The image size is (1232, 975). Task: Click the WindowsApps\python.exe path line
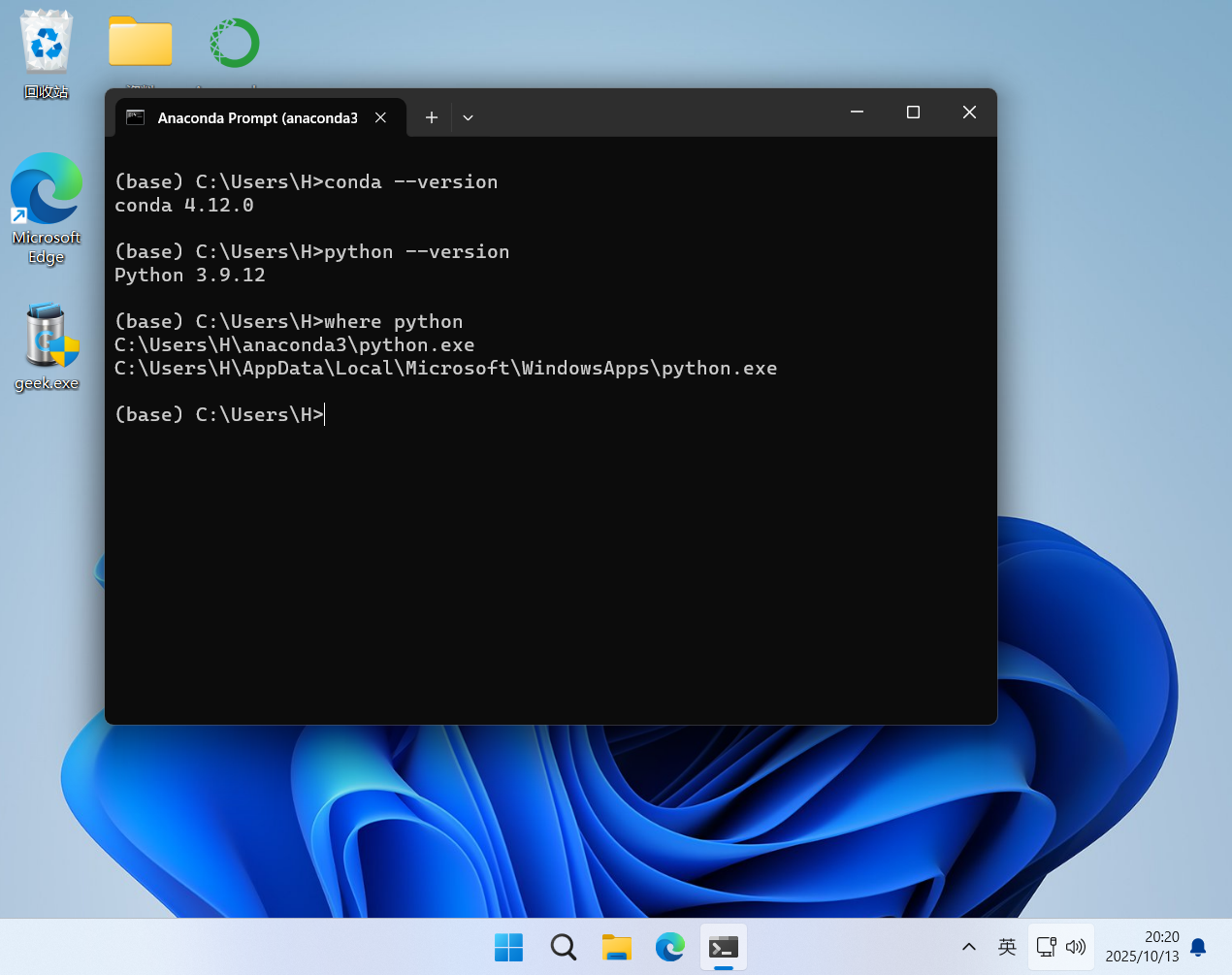pyautogui.click(x=446, y=368)
